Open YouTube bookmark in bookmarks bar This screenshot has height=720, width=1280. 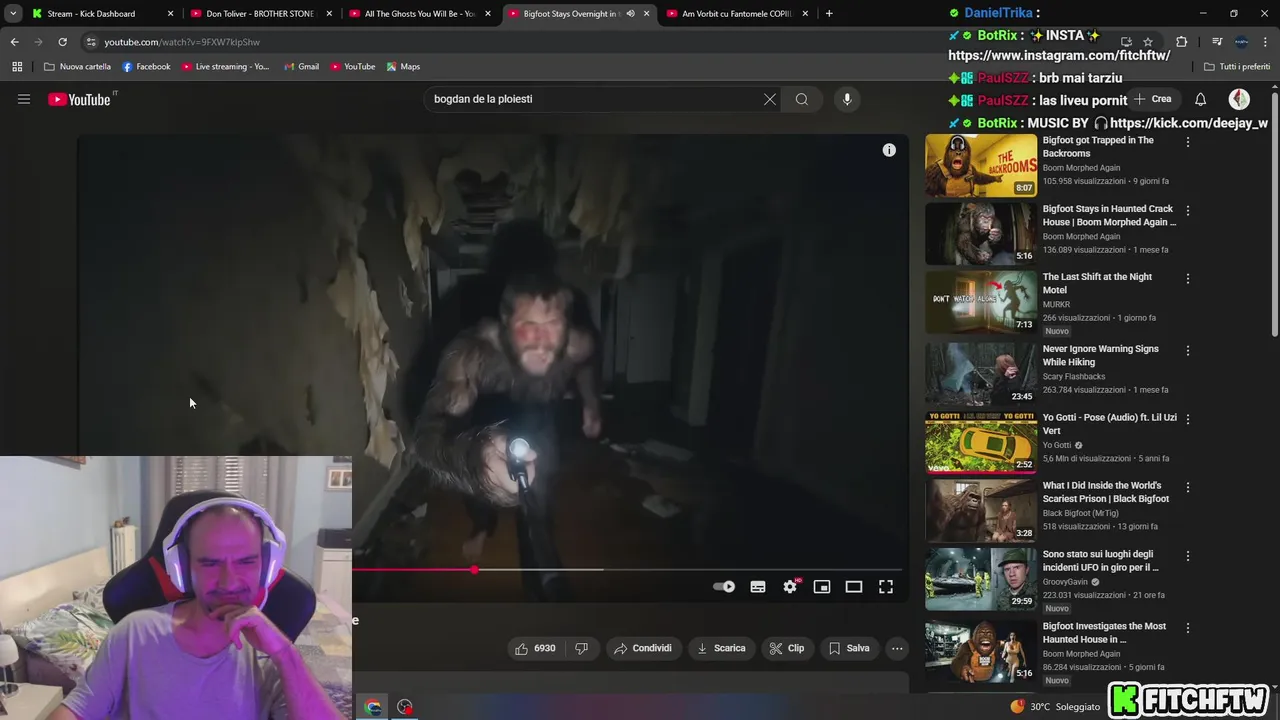[x=352, y=67]
